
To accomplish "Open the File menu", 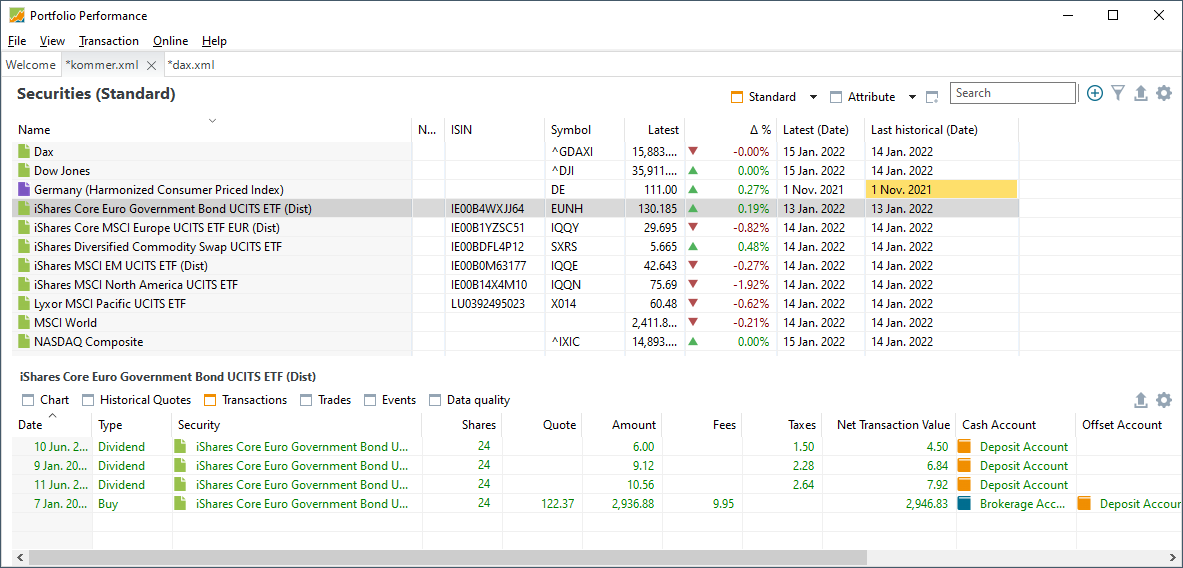I will pyautogui.click(x=17, y=41).
